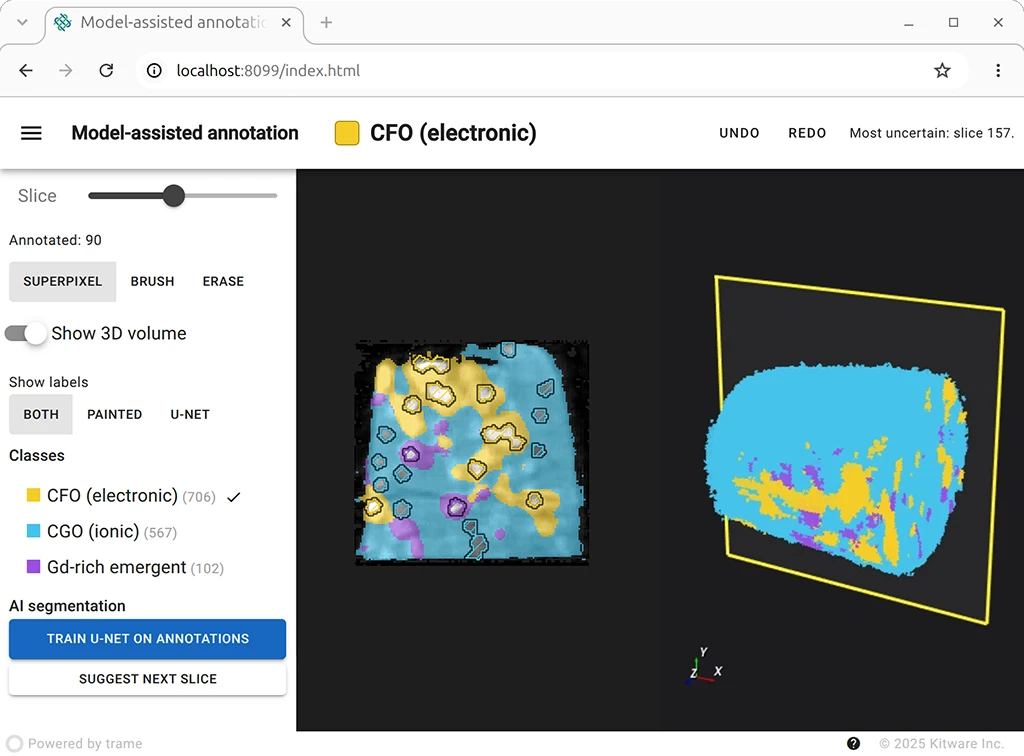
Task: Click the 'Classes' heading
Action: click(37, 456)
